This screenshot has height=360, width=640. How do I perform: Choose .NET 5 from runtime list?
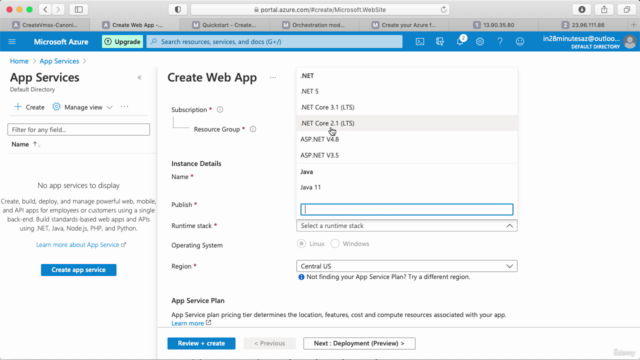click(x=407, y=91)
